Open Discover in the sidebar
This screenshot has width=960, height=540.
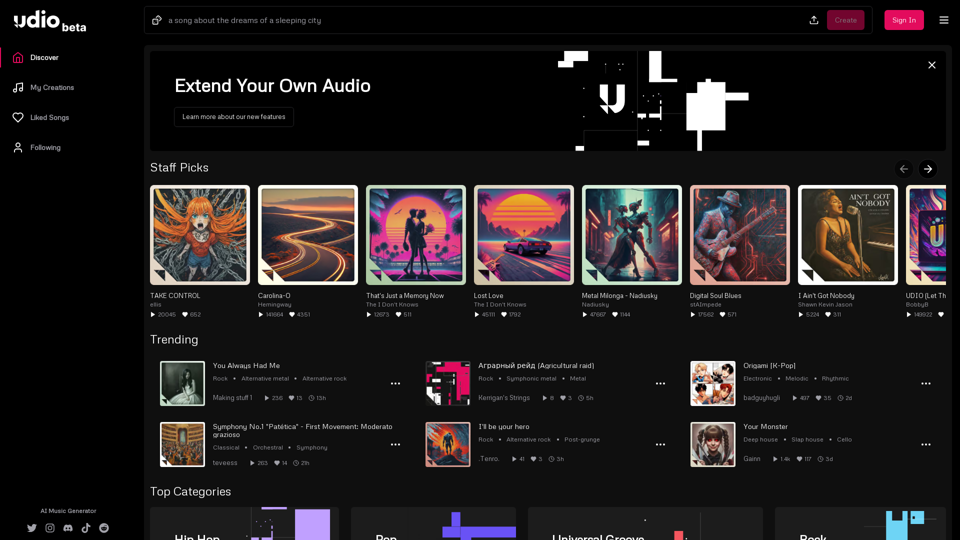(x=44, y=58)
